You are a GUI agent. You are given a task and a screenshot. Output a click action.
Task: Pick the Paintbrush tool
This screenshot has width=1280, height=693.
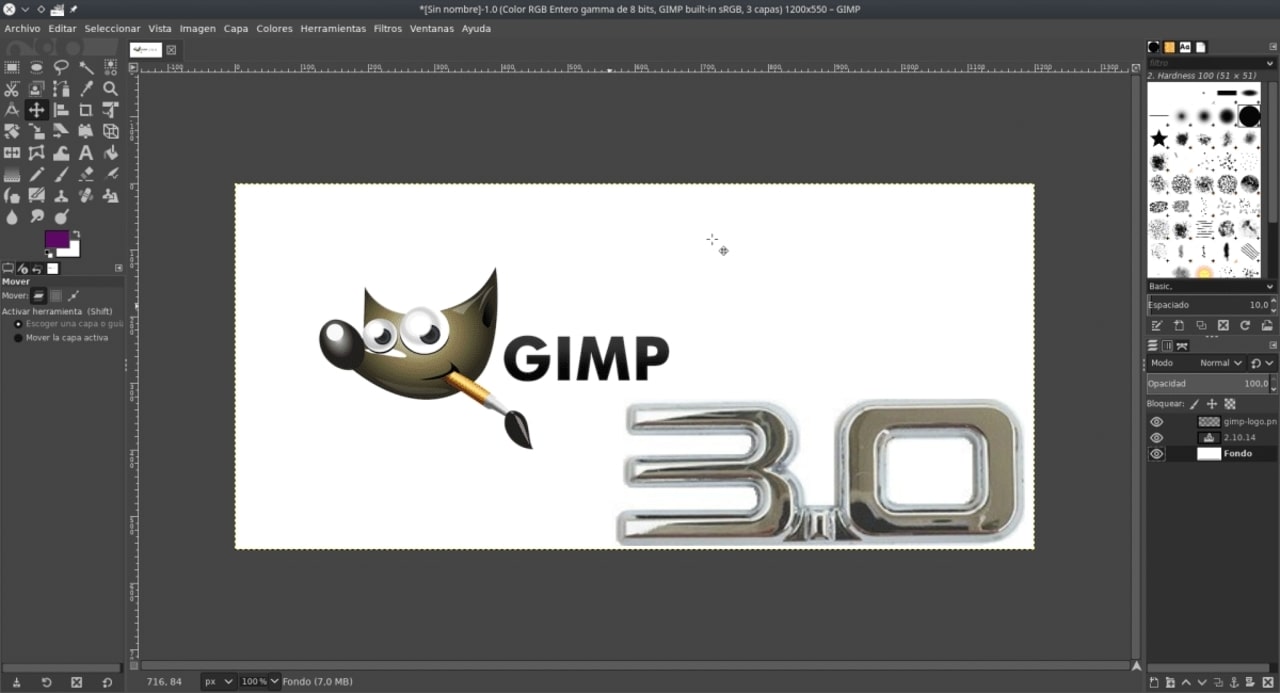[61, 173]
